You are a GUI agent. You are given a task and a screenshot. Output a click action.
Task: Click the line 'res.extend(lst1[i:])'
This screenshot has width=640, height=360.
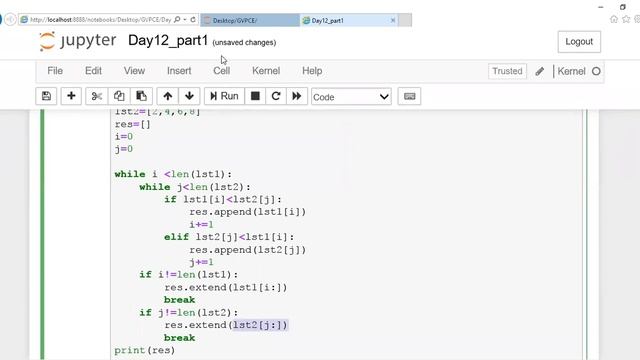pos(226,288)
